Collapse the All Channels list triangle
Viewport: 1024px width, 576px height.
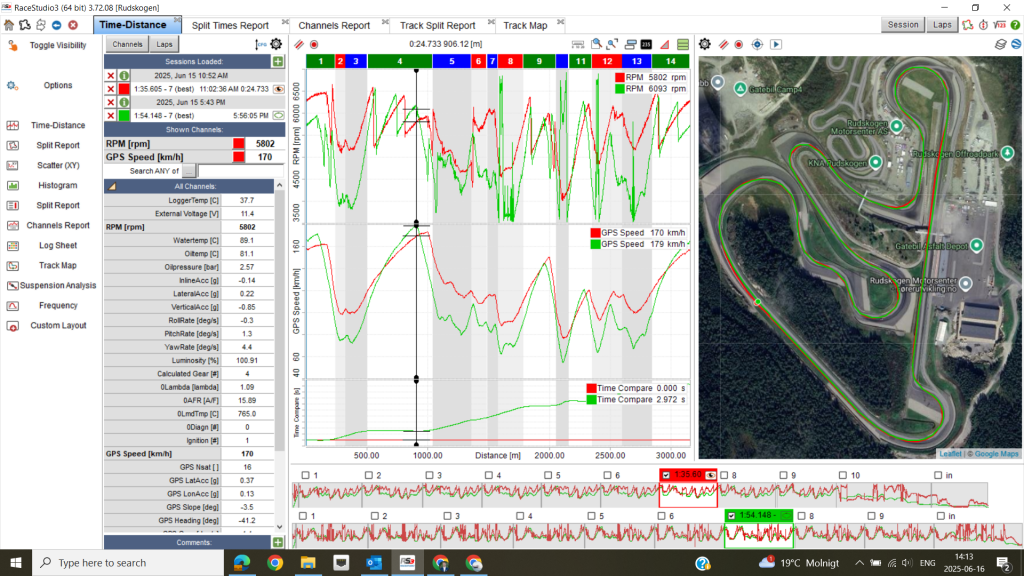point(112,187)
